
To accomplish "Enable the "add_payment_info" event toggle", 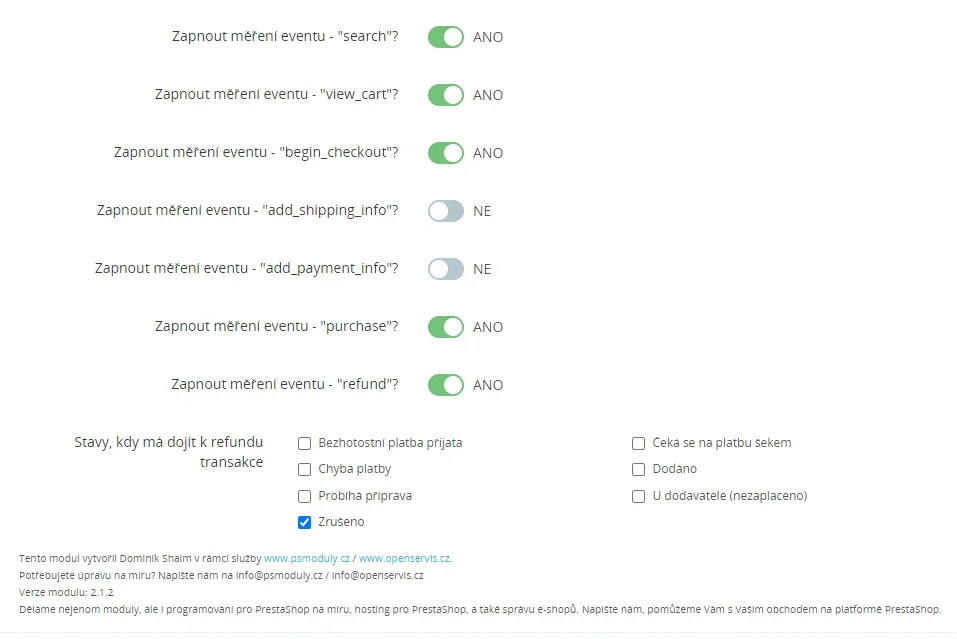I will [x=446, y=269].
